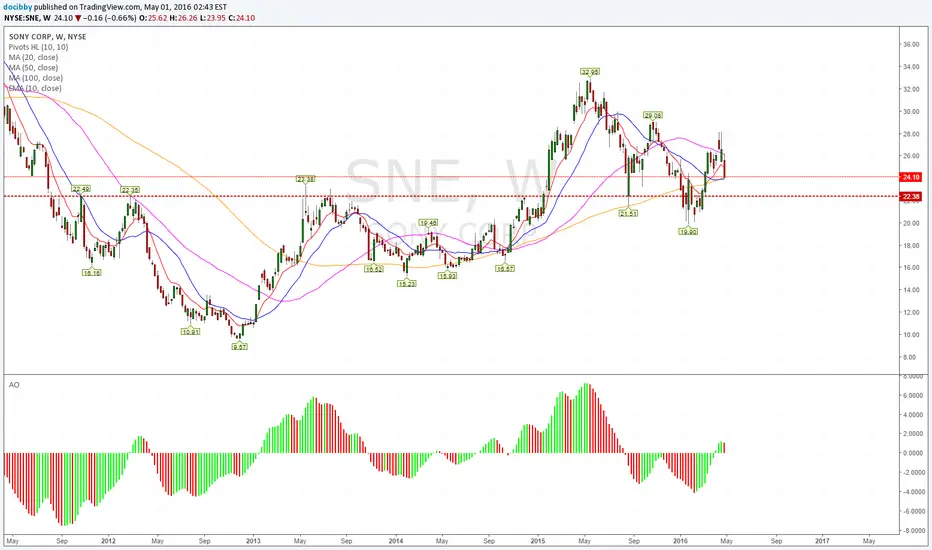Click the 23.38 pivot high label

coord(306,178)
